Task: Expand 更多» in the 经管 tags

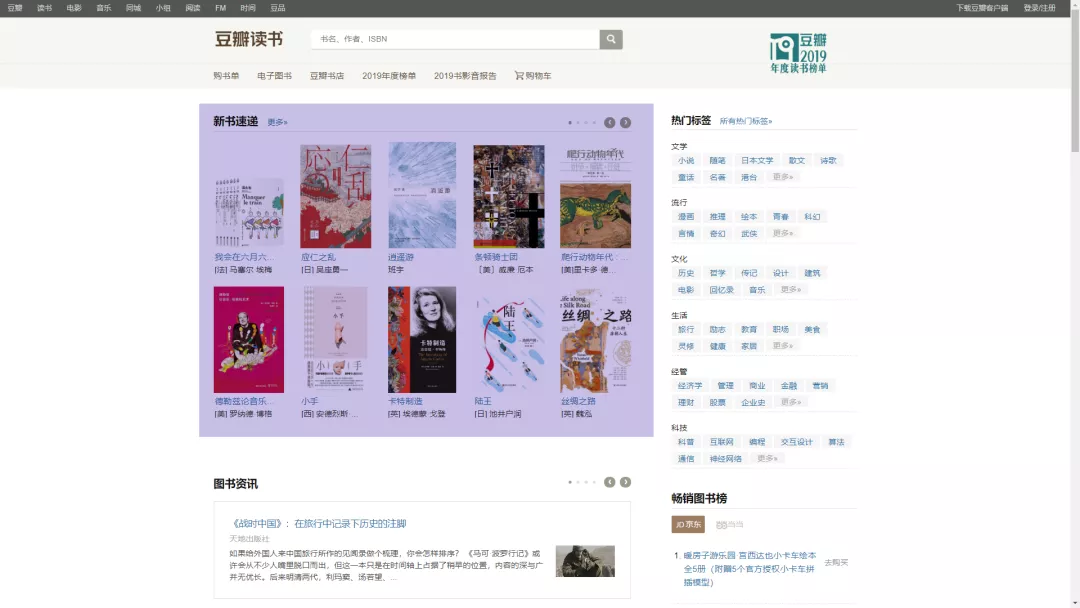Action: pyautogui.click(x=791, y=402)
